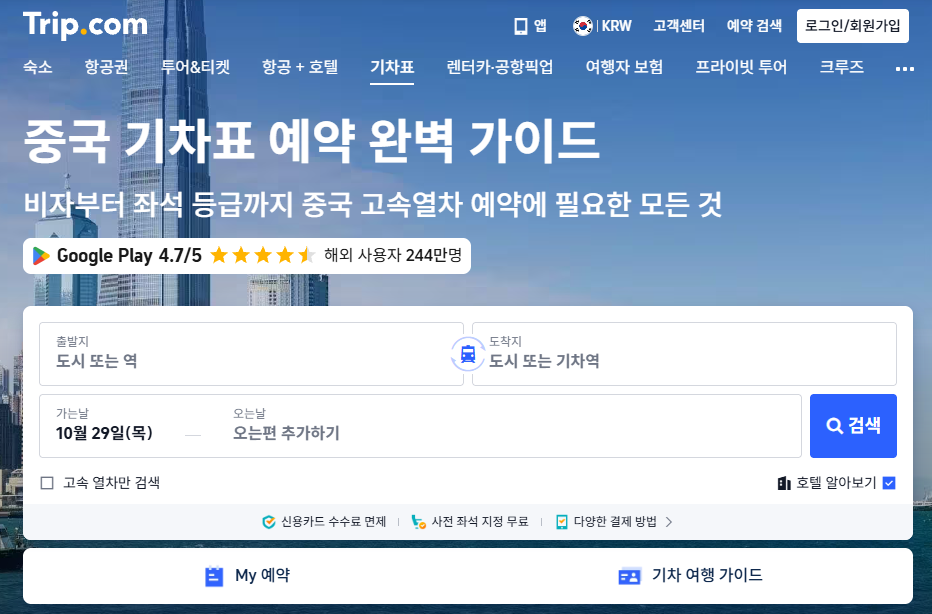The height and width of the screenshot is (614, 932).
Task: Click the 사전 좌석 지정 seat icon
Action: (x=419, y=522)
